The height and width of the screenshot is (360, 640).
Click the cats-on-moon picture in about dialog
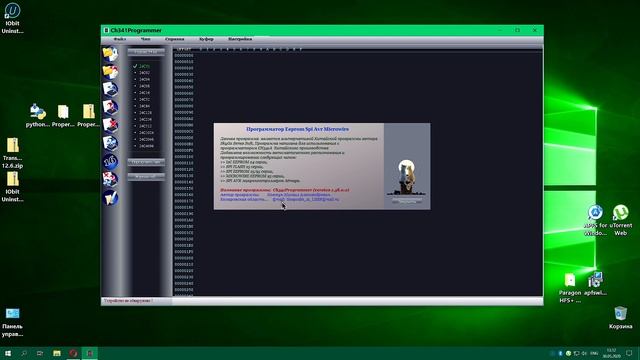tap(407, 177)
